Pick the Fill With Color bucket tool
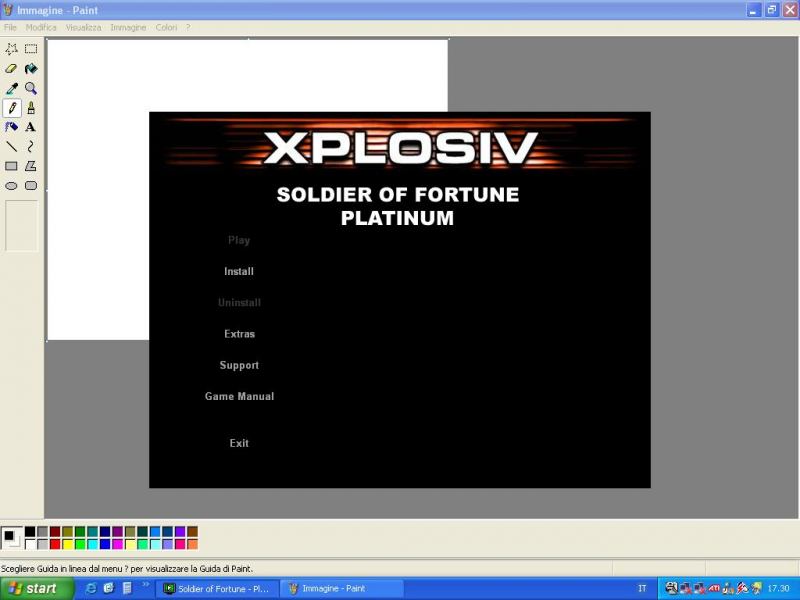This screenshot has height=600, width=800. click(x=31, y=68)
